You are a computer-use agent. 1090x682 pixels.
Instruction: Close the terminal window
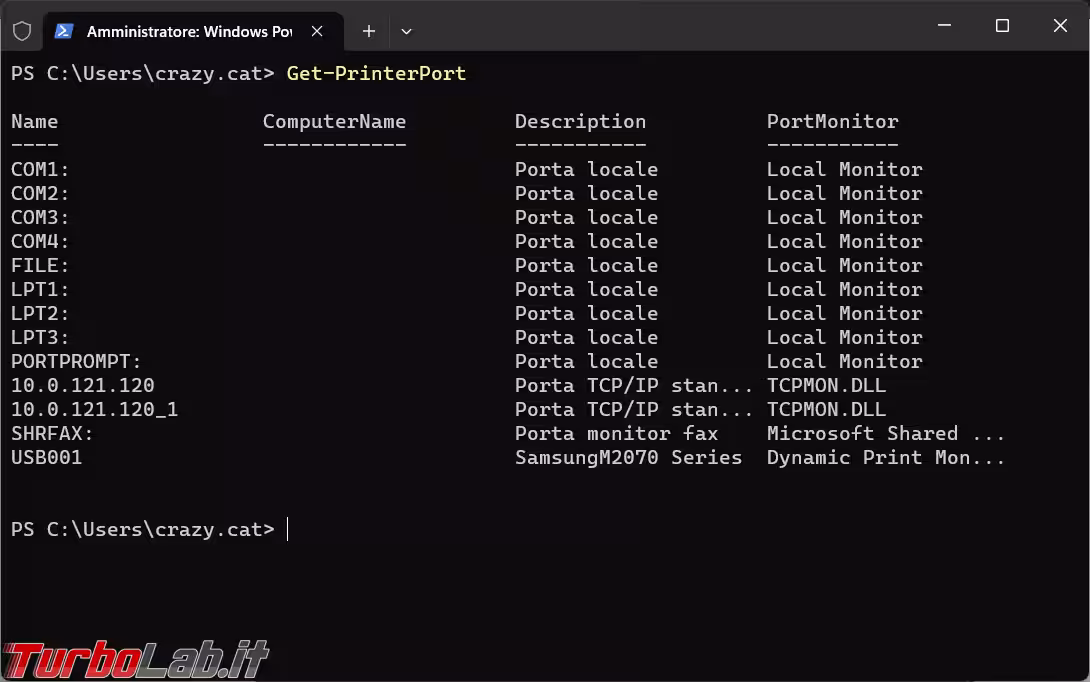1060,26
